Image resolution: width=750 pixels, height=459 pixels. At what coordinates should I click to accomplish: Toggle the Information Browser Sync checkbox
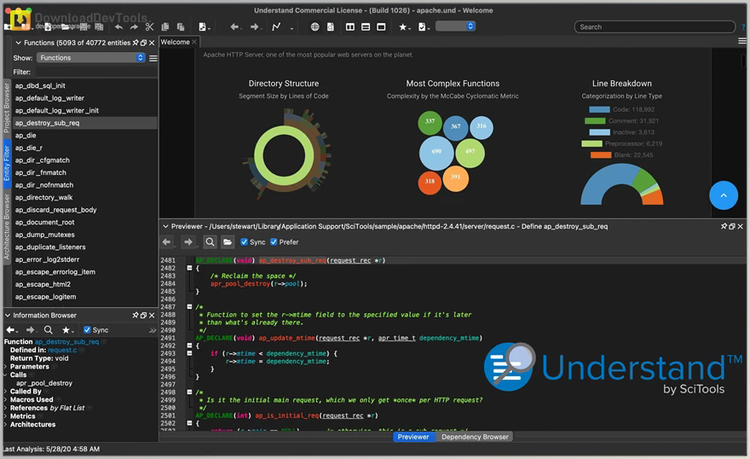click(87, 329)
